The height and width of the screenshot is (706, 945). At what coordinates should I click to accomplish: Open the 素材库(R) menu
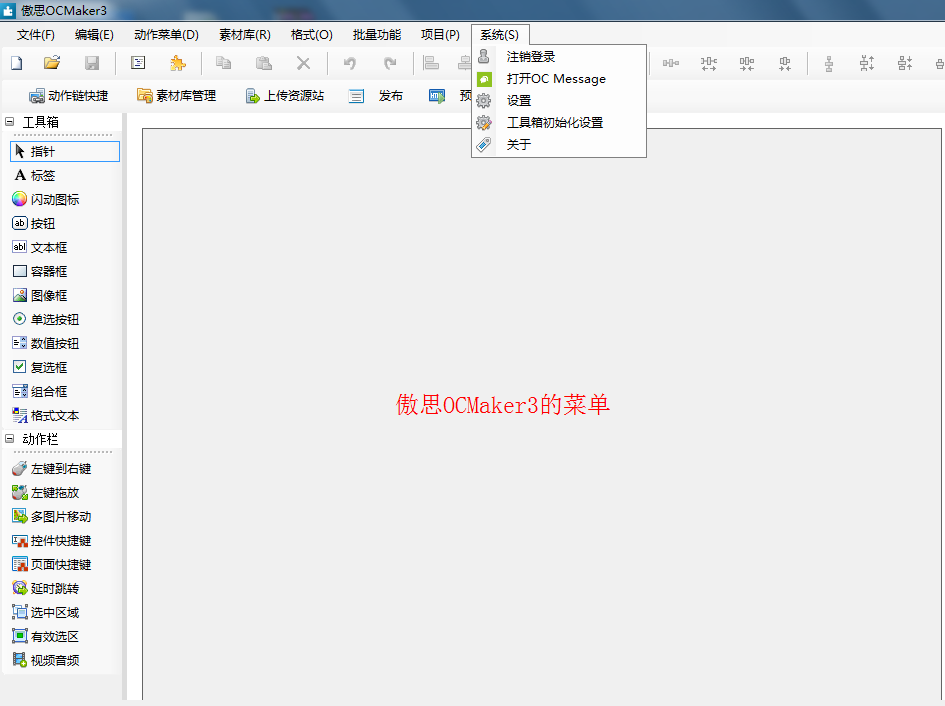[x=245, y=35]
